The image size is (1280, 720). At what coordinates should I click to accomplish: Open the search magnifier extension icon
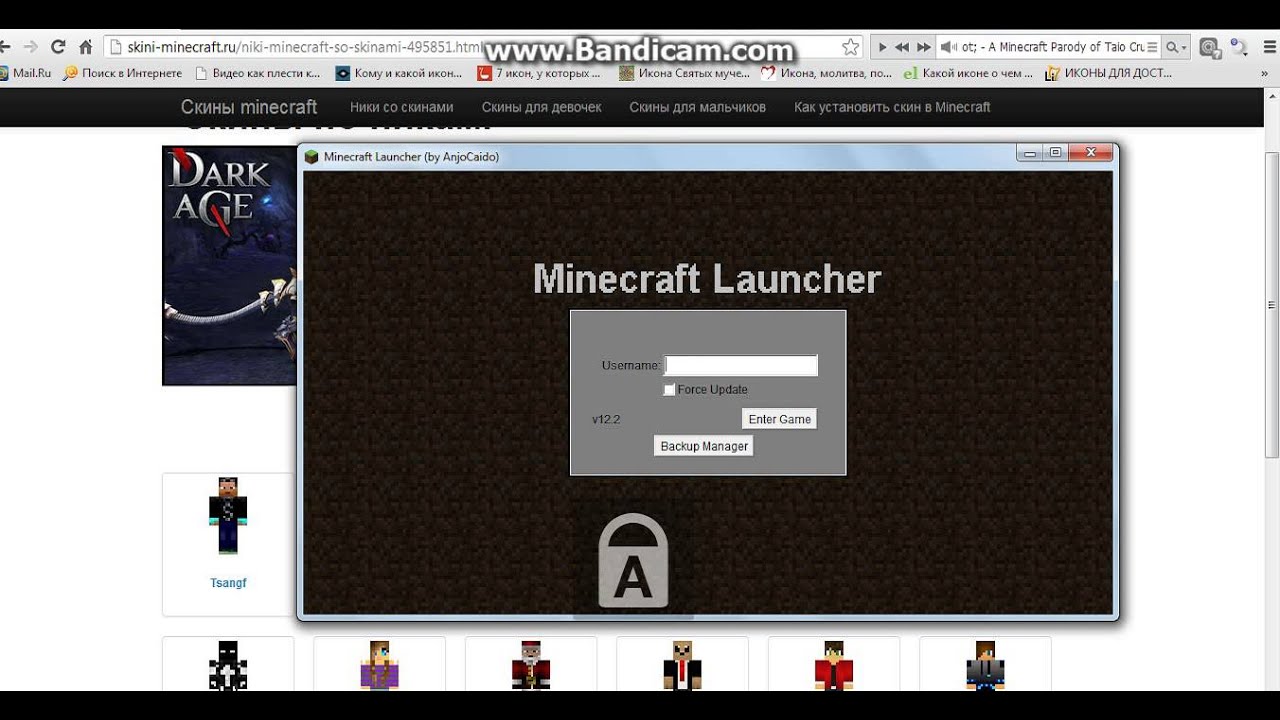coord(1238,47)
